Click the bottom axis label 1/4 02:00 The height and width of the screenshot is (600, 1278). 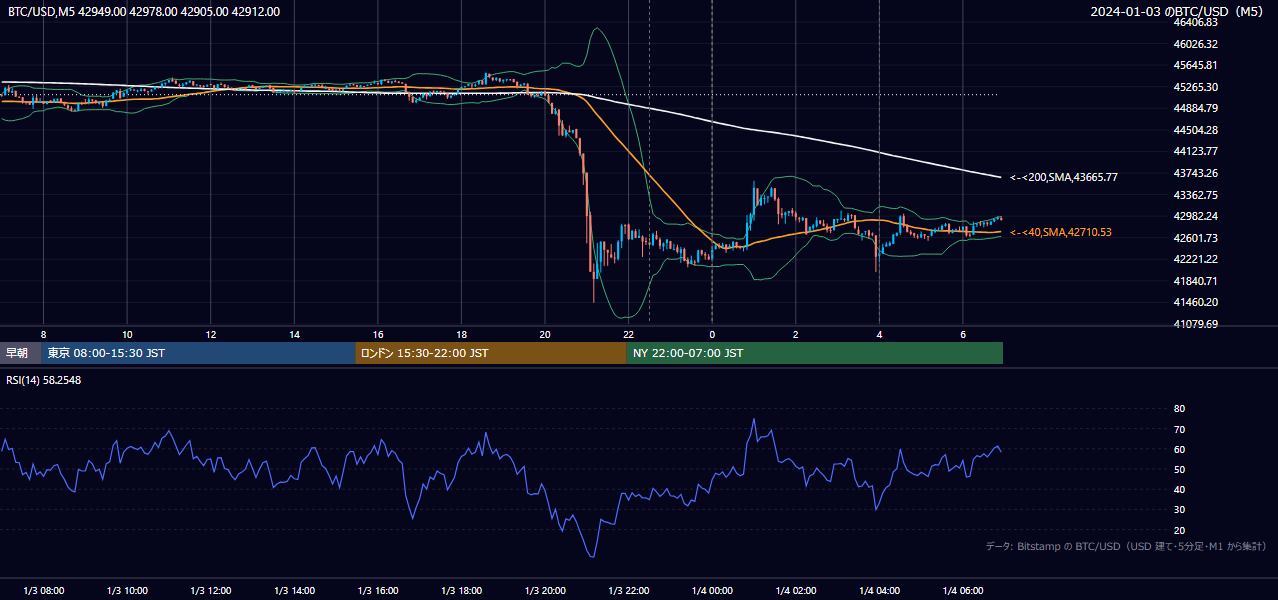click(796, 591)
